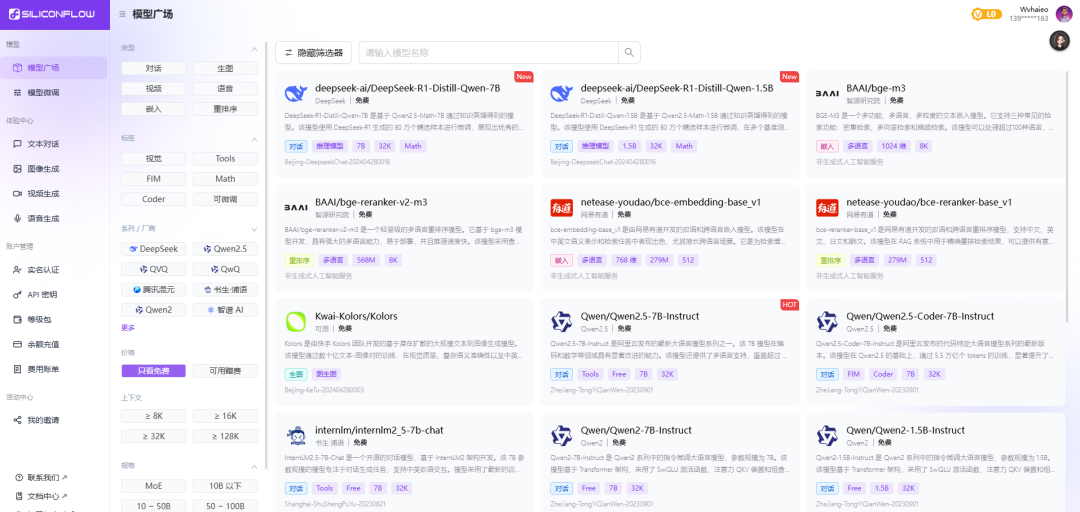Open the internlm/internlm2_5-7b-chat card title

coord(380,430)
